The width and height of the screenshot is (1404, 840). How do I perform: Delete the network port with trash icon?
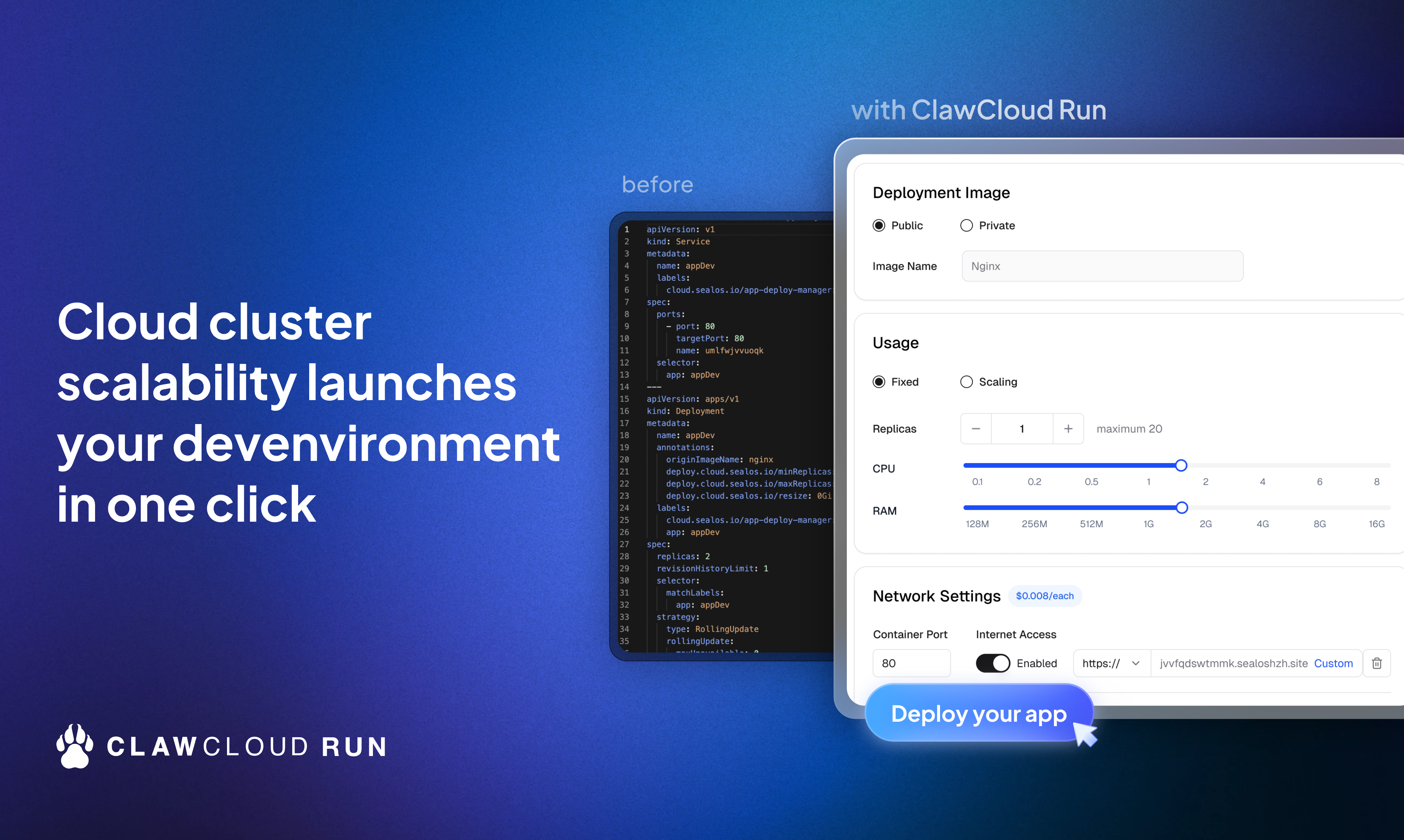[x=1377, y=664]
